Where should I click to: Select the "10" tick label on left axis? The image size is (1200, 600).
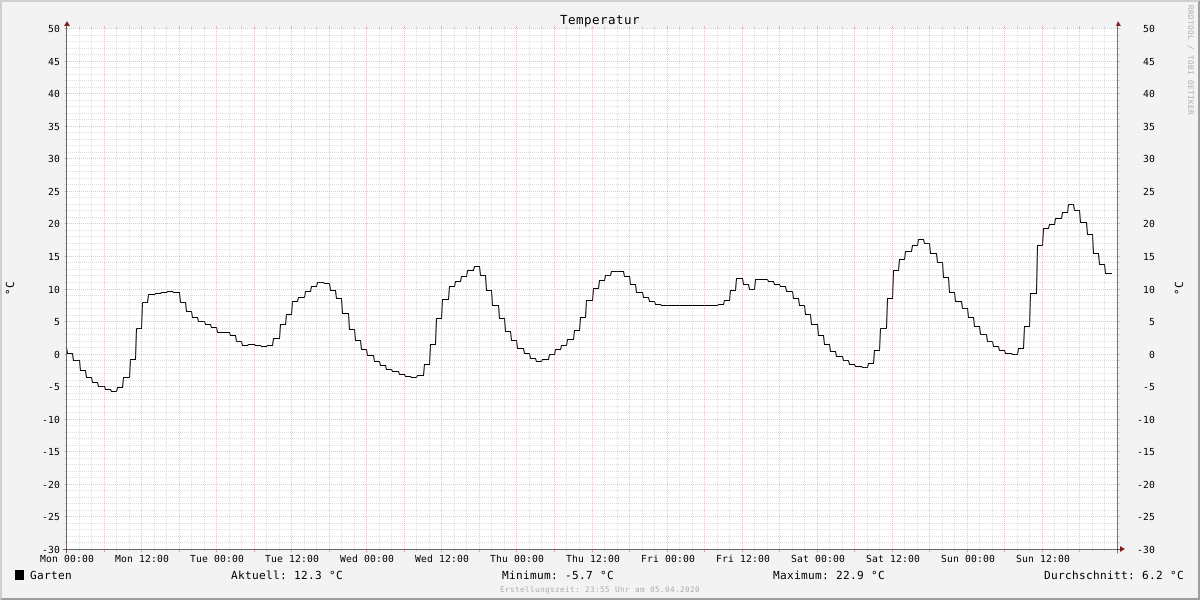pos(54,289)
